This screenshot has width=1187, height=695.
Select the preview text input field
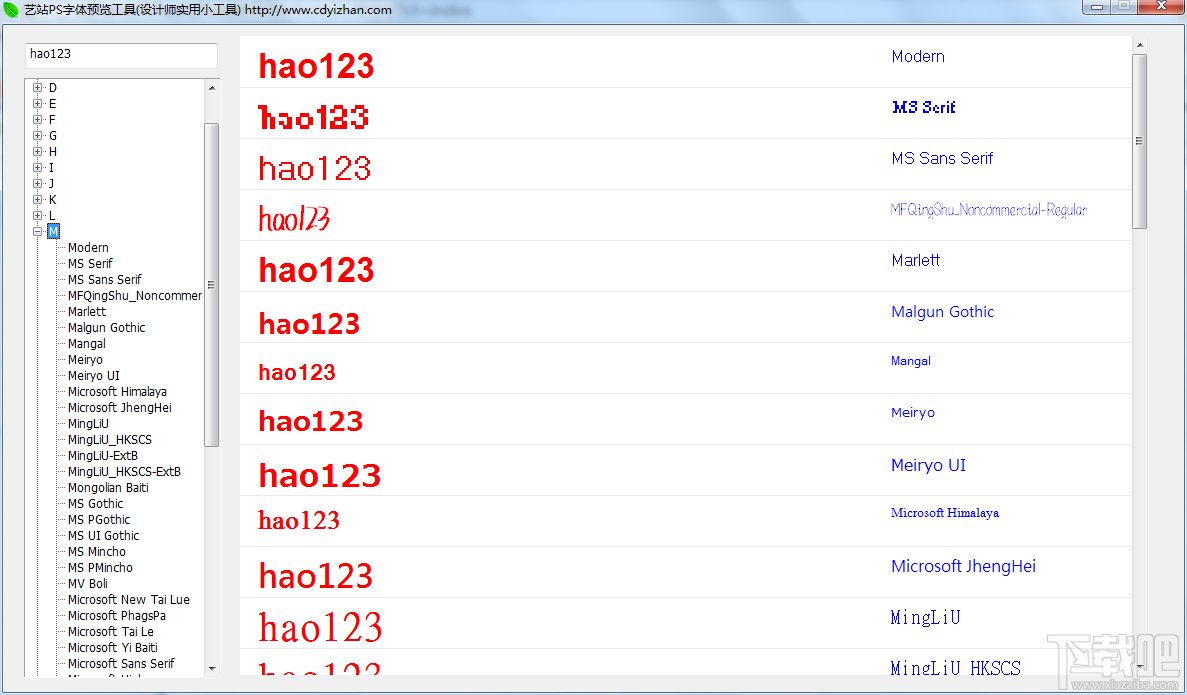[x=121, y=55]
